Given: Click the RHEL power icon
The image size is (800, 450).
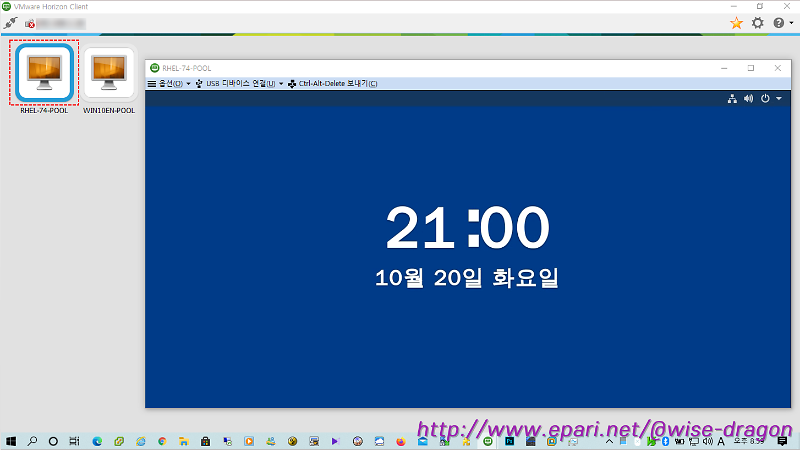Looking at the screenshot, I should pyautogui.click(x=765, y=99).
